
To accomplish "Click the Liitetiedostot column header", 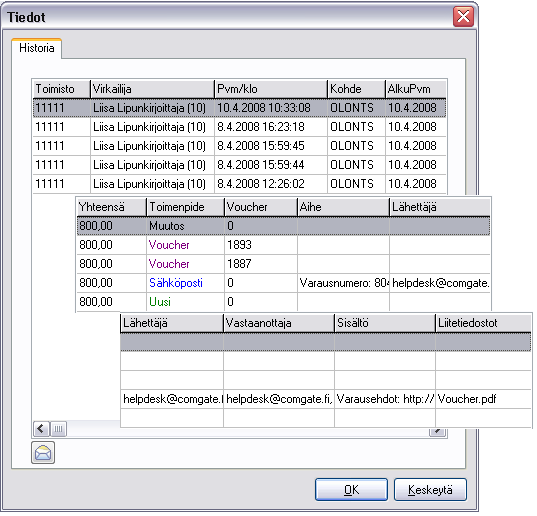I will point(483,323).
